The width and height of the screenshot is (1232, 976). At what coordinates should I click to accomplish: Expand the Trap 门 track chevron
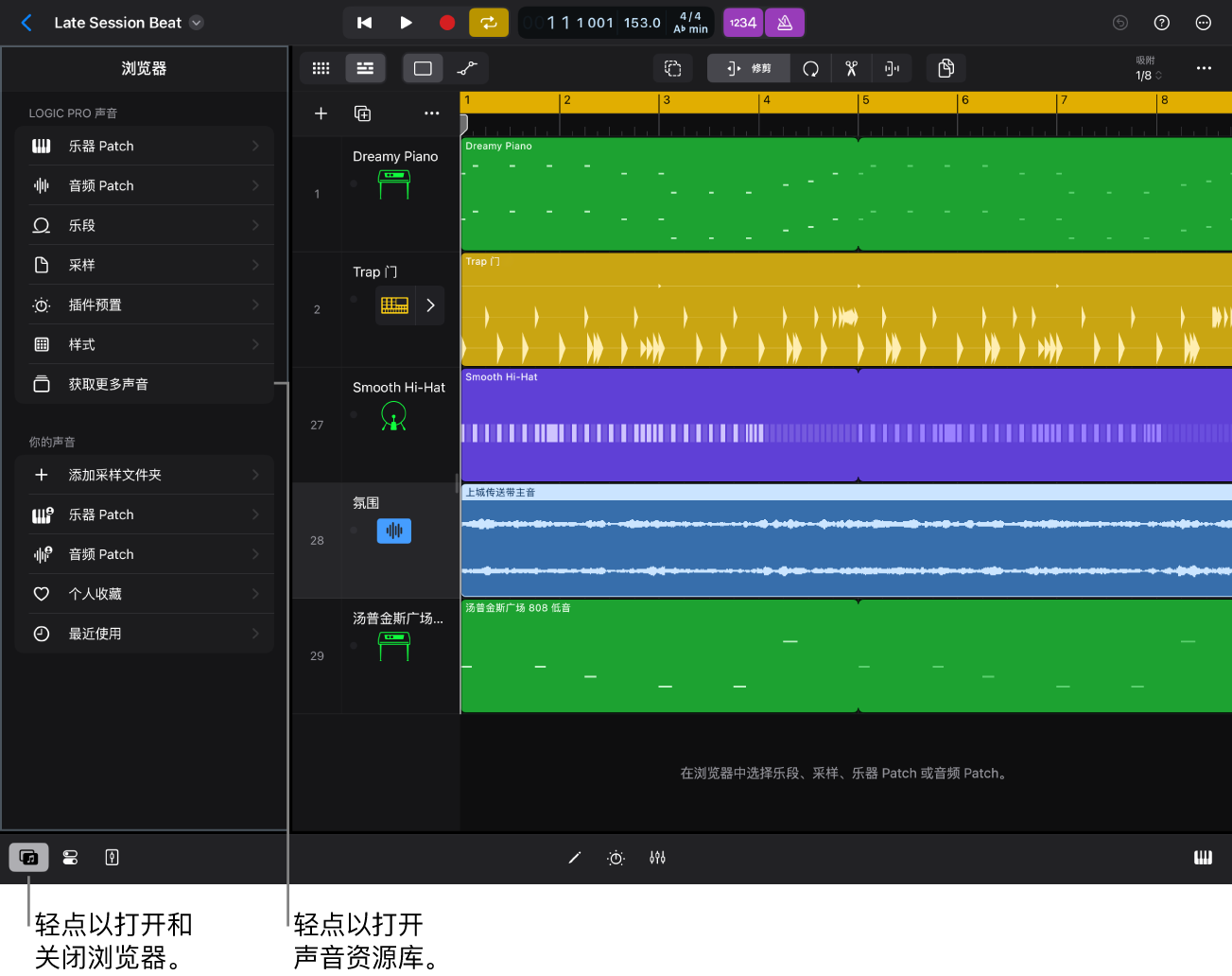click(430, 305)
